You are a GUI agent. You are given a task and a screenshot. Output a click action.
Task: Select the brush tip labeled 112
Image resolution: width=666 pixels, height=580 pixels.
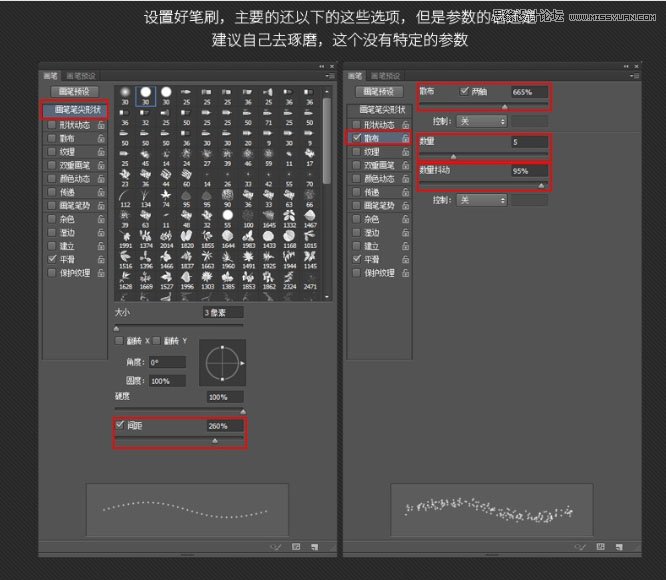pos(125,198)
